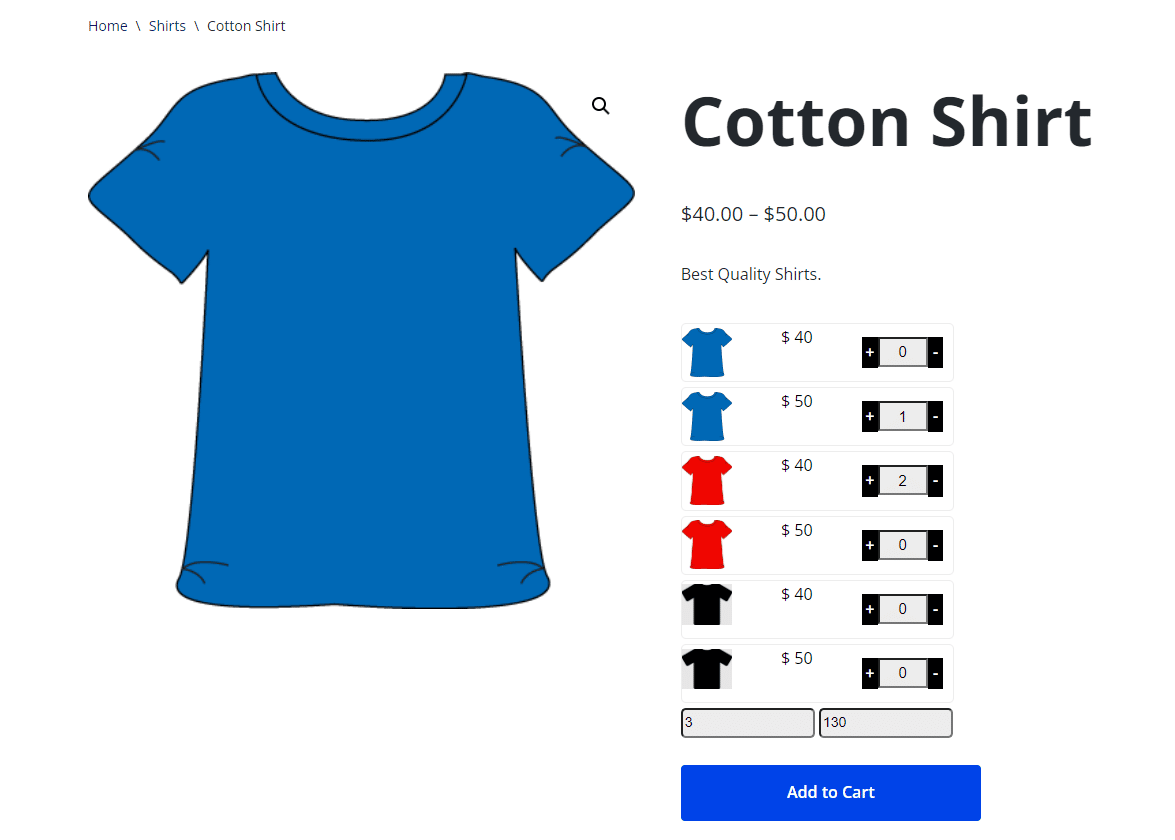
Task: Click quantity field showing 1
Action: 902,417
